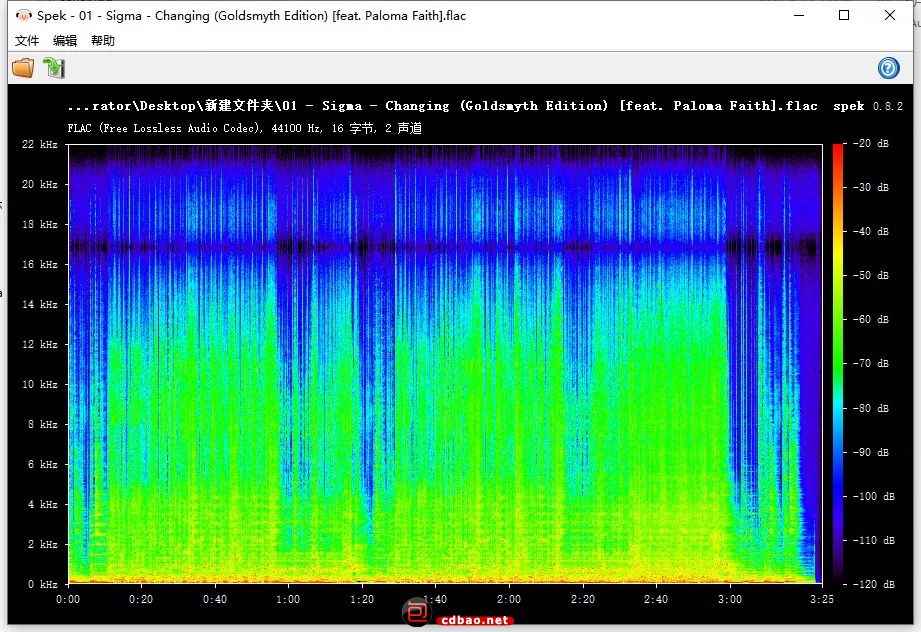Image resolution: width=921 pixels, height=632 pixels.
Task: Click the "spek 0.8.2" version label
Action: point(868,106)
